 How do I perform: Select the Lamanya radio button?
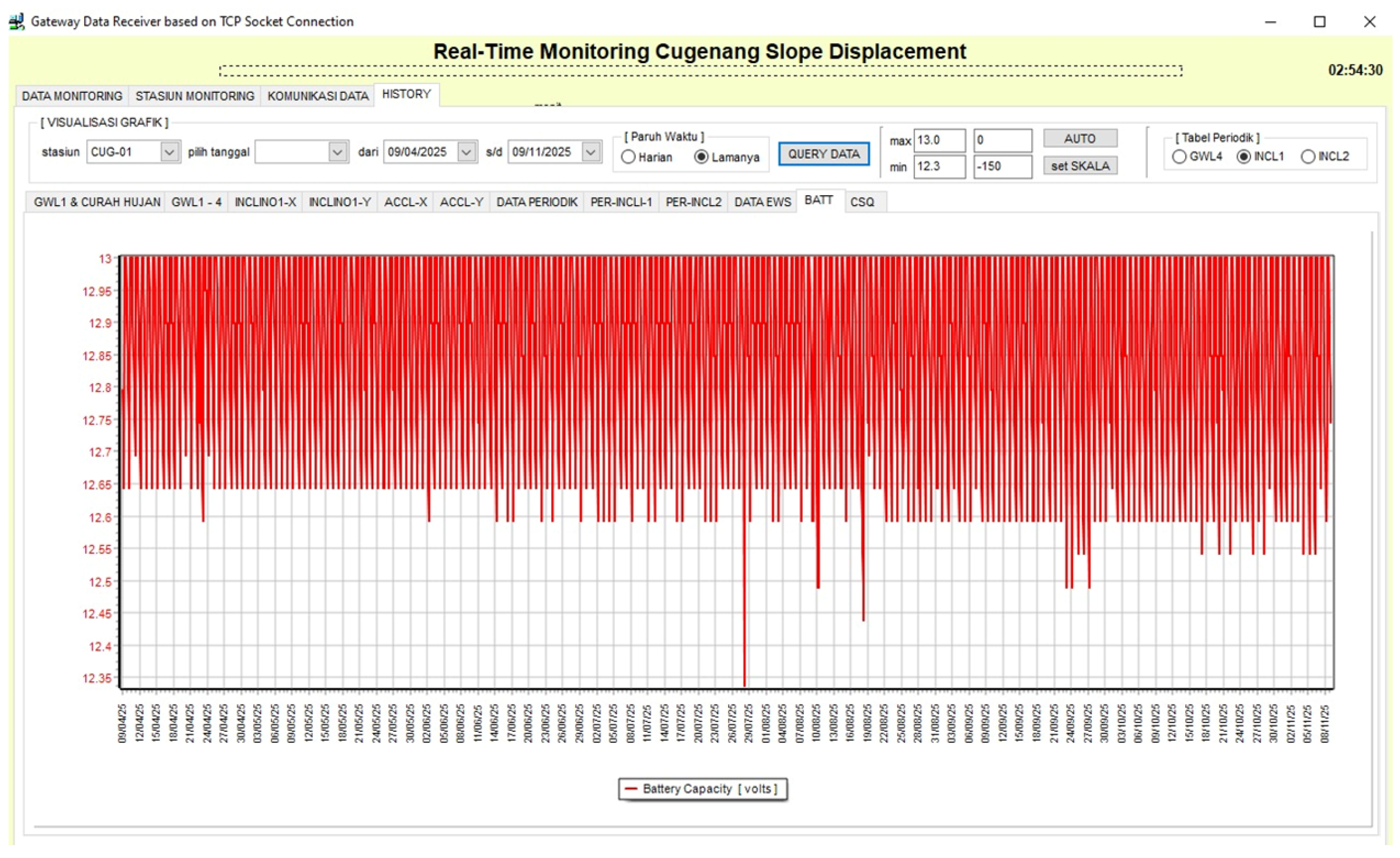pyautogui.click(x=701, y=157)
